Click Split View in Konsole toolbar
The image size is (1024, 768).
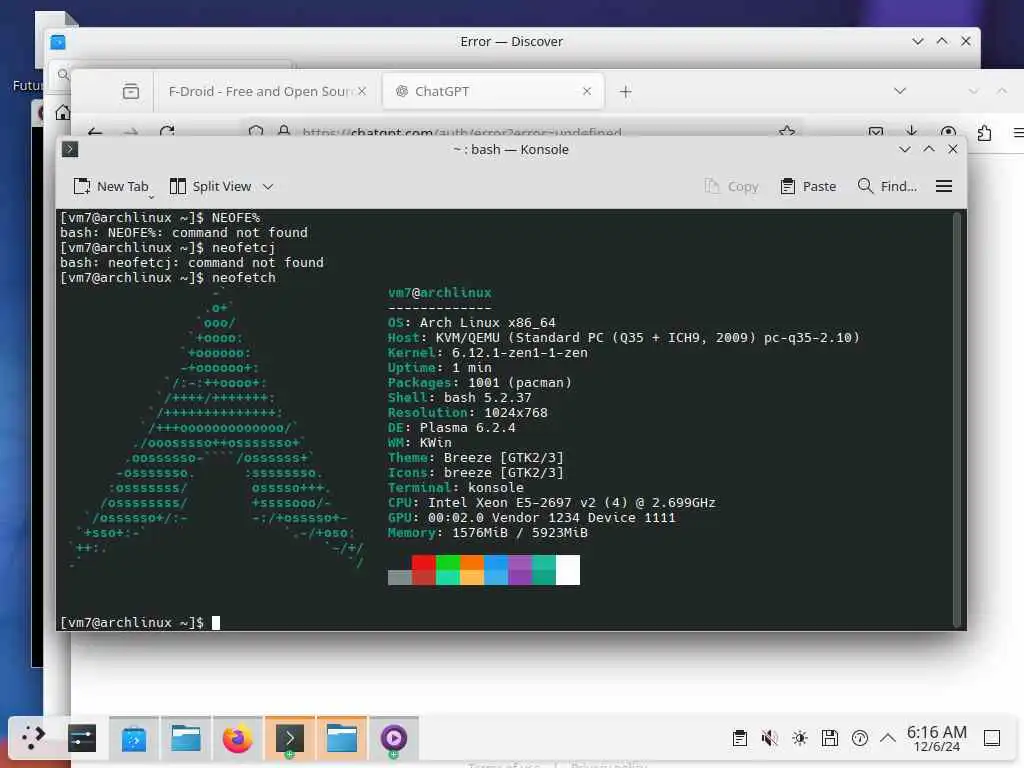click(210, 187)
